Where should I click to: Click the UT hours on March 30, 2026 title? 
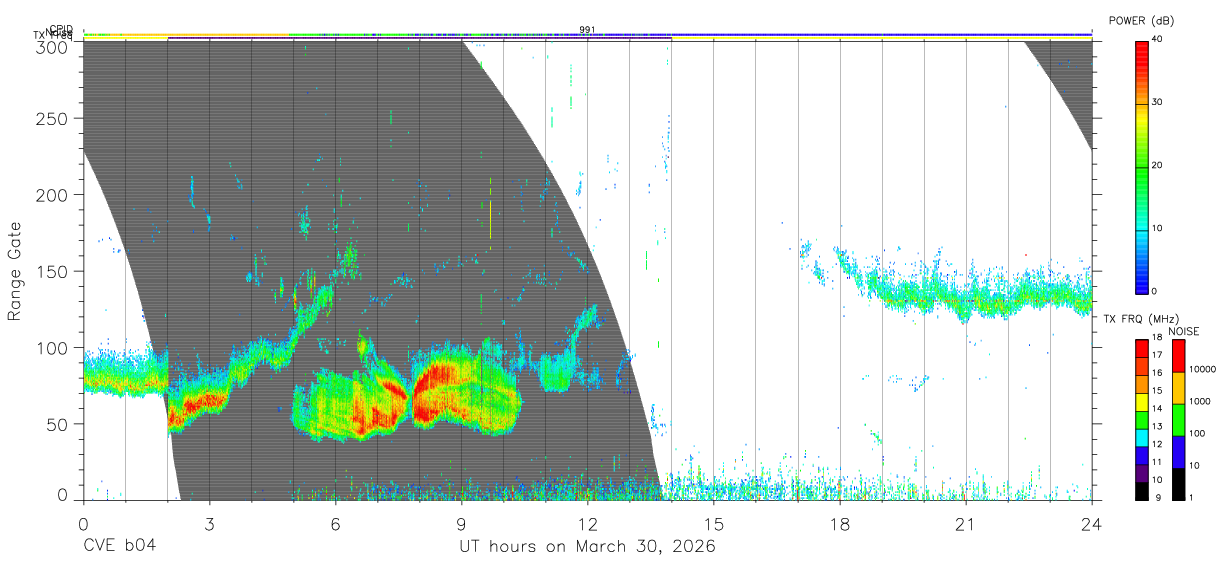click(x=587, y=547)
